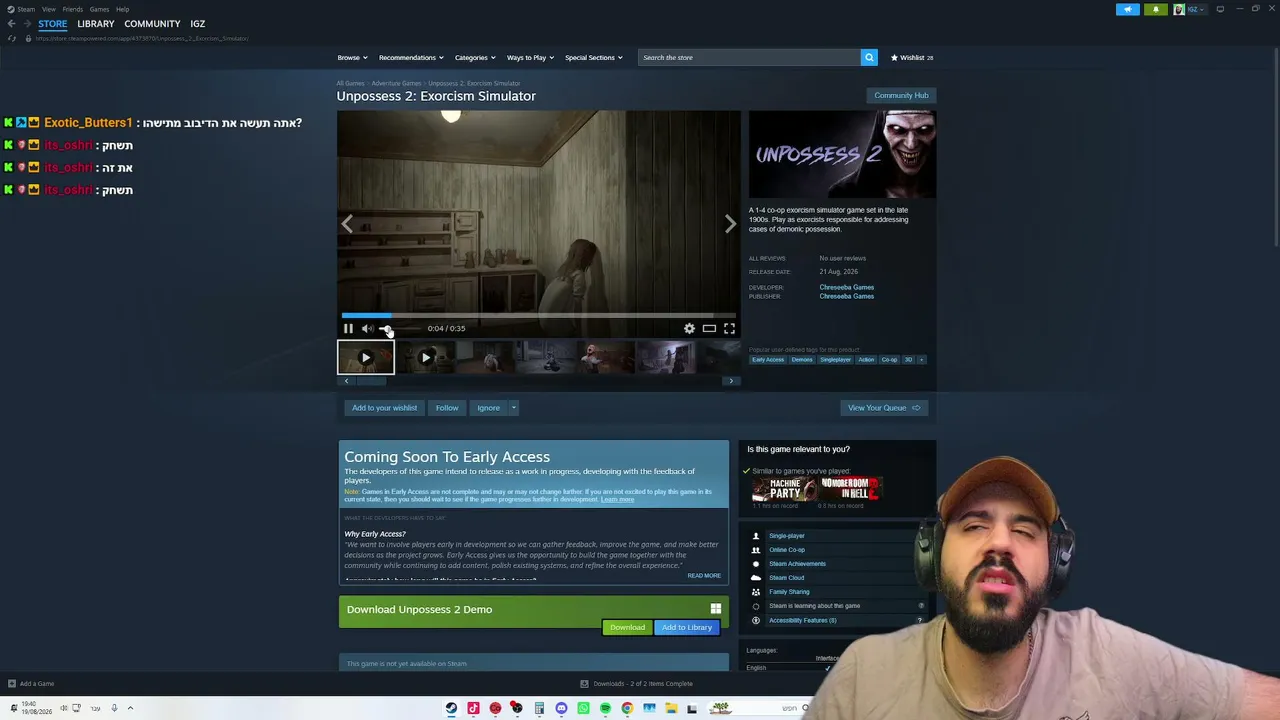The image size is (1280, 720).
Task: Open Steam notifications bell
Action: click(x=1155, y=9)
